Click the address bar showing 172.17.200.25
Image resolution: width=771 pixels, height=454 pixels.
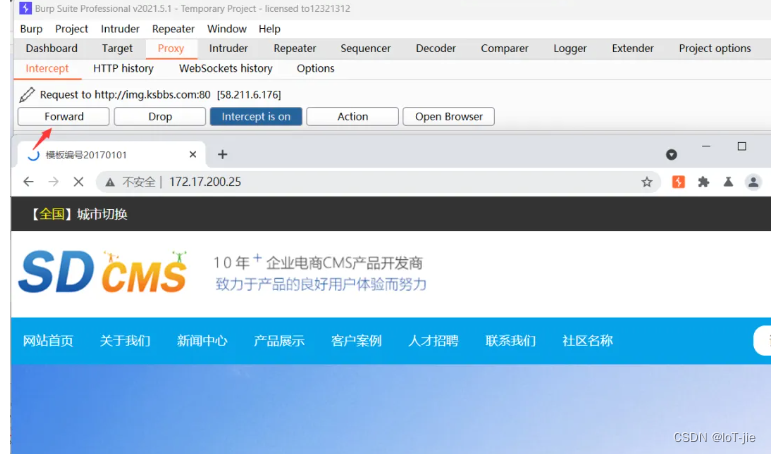[x=379, y=182]
